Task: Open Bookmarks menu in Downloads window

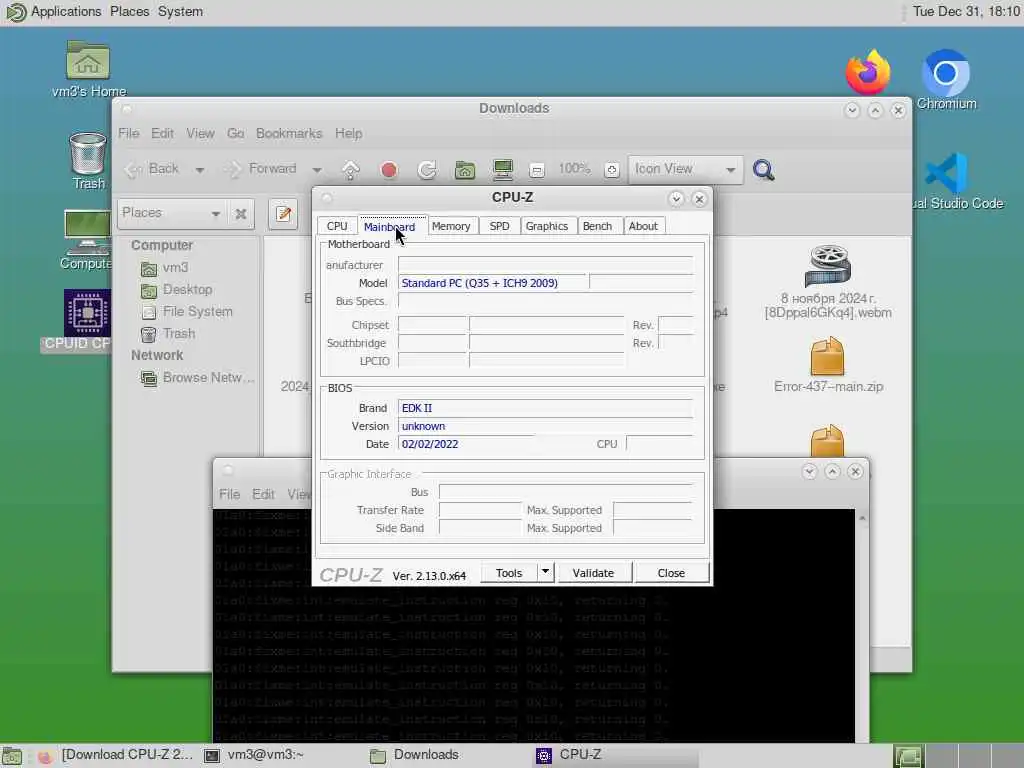Action: 289,133
